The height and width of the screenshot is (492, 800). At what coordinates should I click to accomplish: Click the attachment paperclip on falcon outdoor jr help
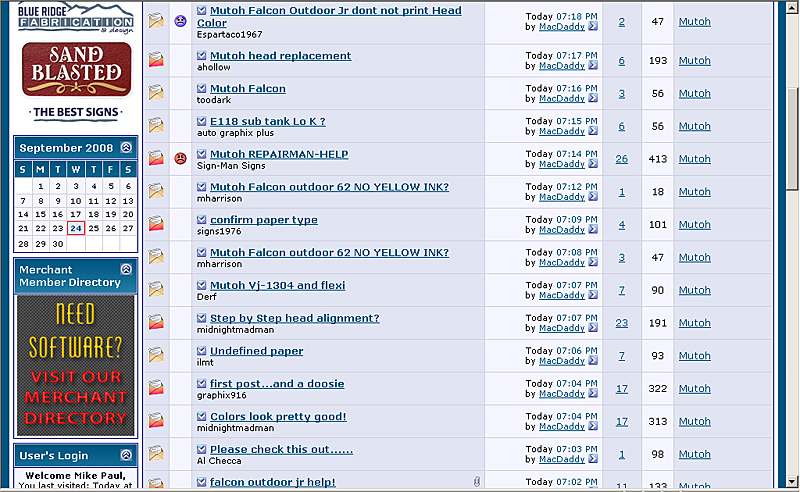point(477,481)
